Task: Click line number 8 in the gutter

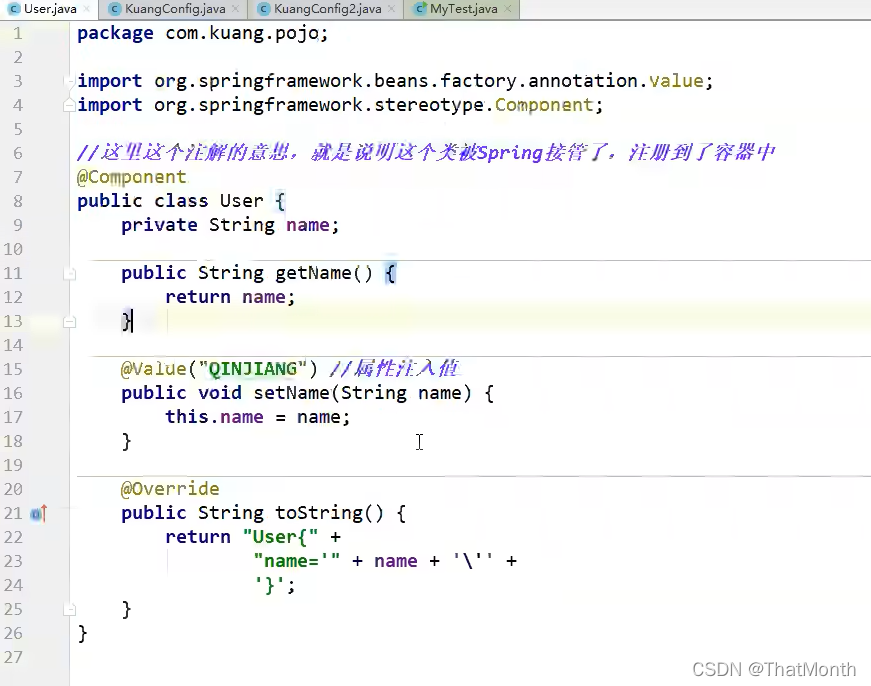Action: pos(18,201)
